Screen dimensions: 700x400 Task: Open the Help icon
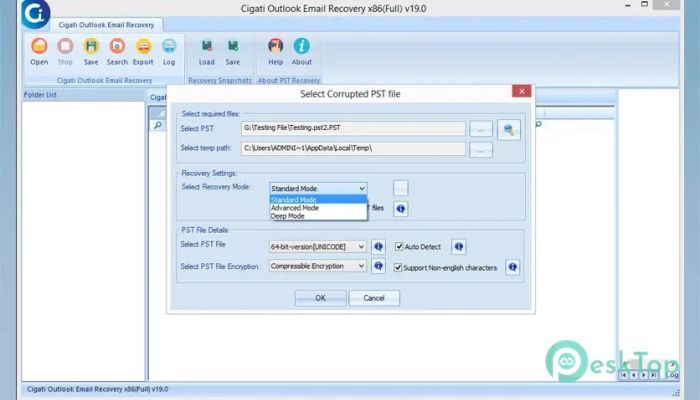pyautogui.click(x=275, y=52)
